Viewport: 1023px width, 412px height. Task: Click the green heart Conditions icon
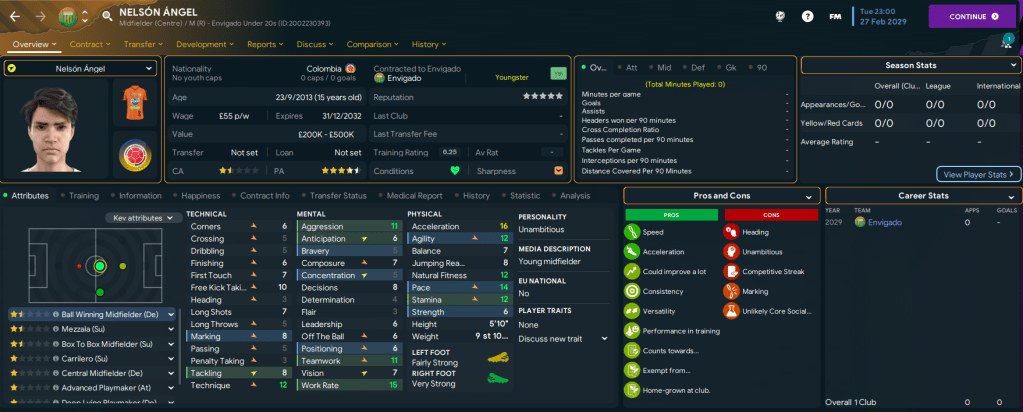(x=455, y=170)
